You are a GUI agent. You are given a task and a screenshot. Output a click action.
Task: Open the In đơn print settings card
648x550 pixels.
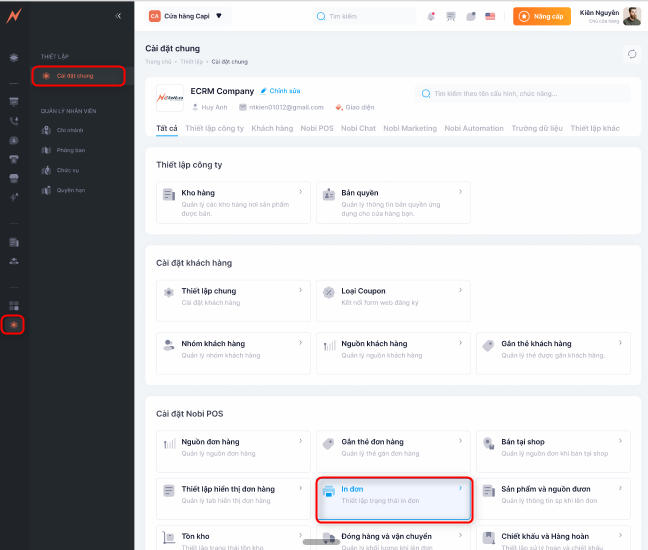pos(391,498)
